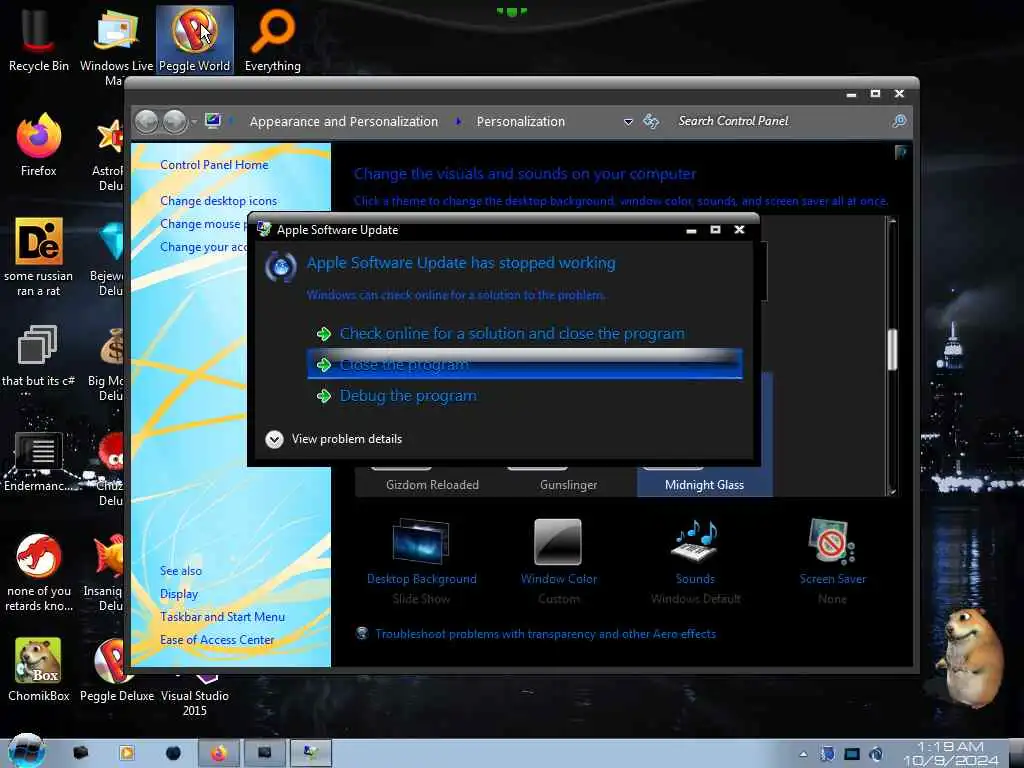1024x768 pixels.
Task: Choose Check online for a solution and close
Action: pyautogui.click(x=524, y=334)
